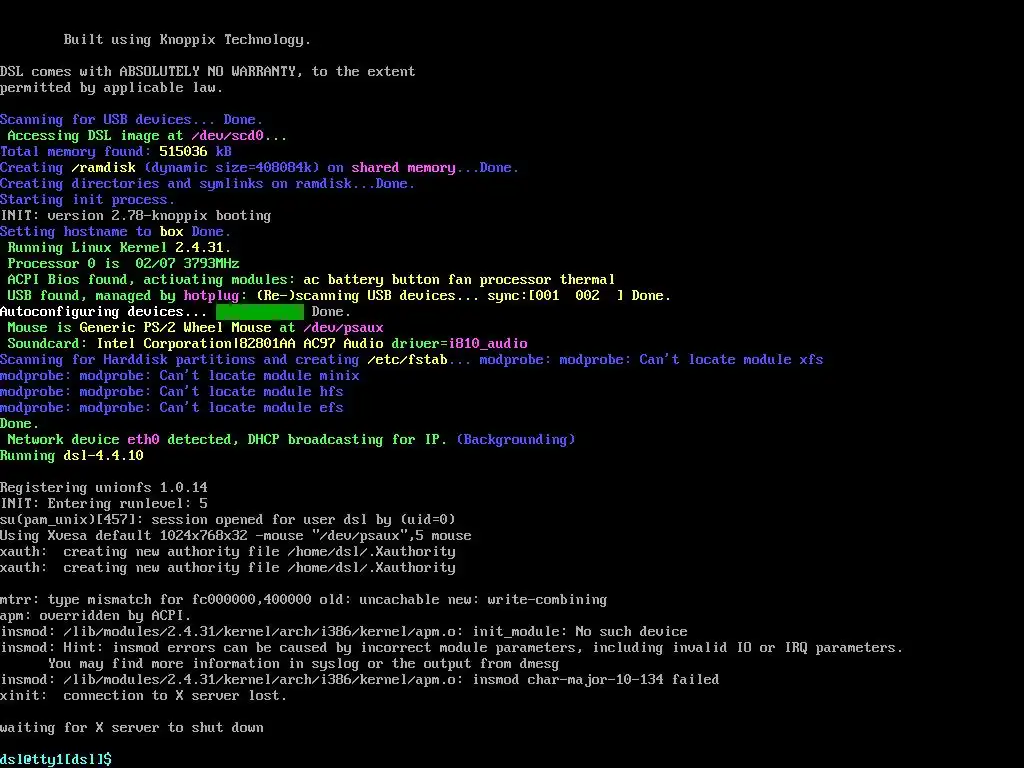This screenshot has width=1024, height=768.
Task: Click 'INIT: Entering runlevel: 5' line
Action: point(104,504)
